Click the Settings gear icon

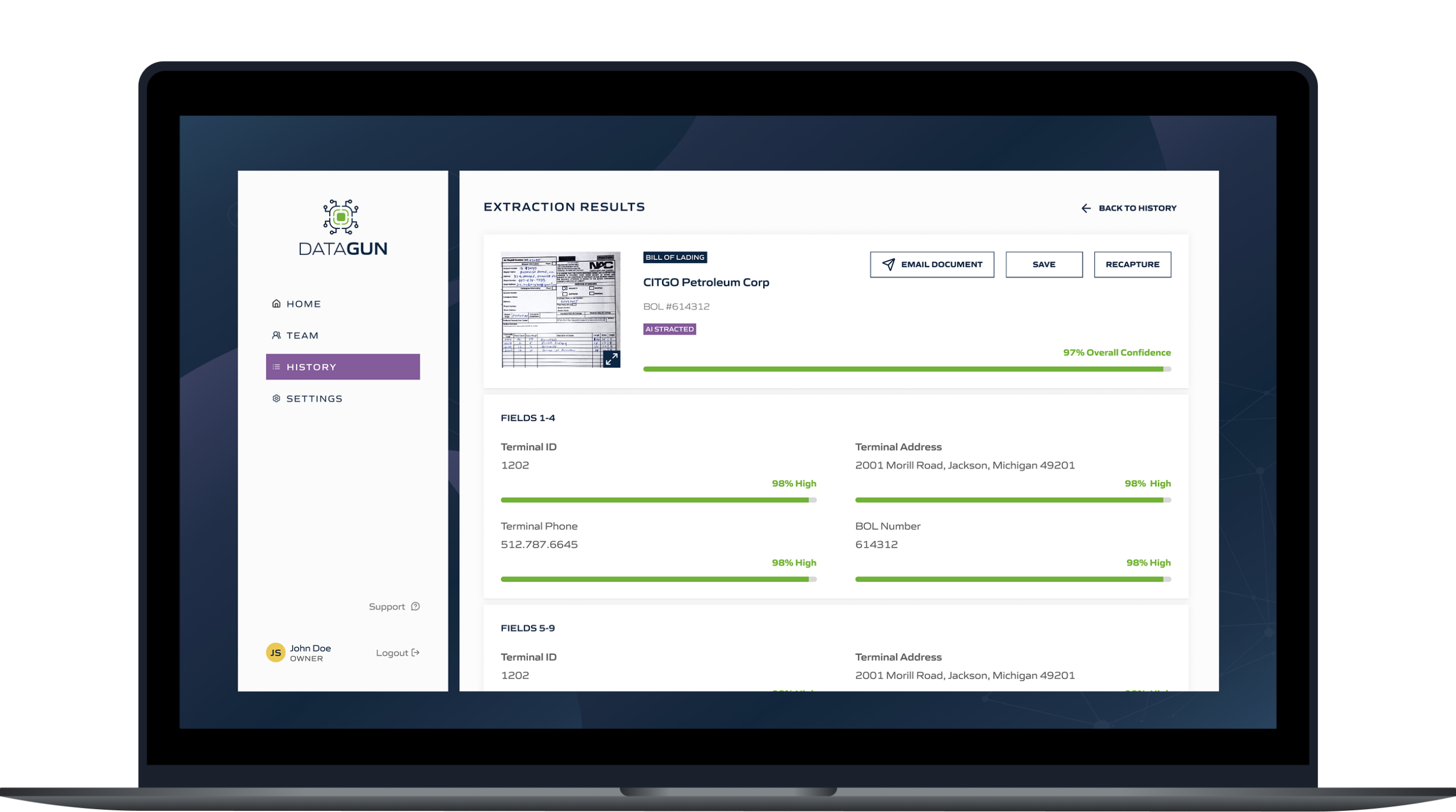click(276, 399)
